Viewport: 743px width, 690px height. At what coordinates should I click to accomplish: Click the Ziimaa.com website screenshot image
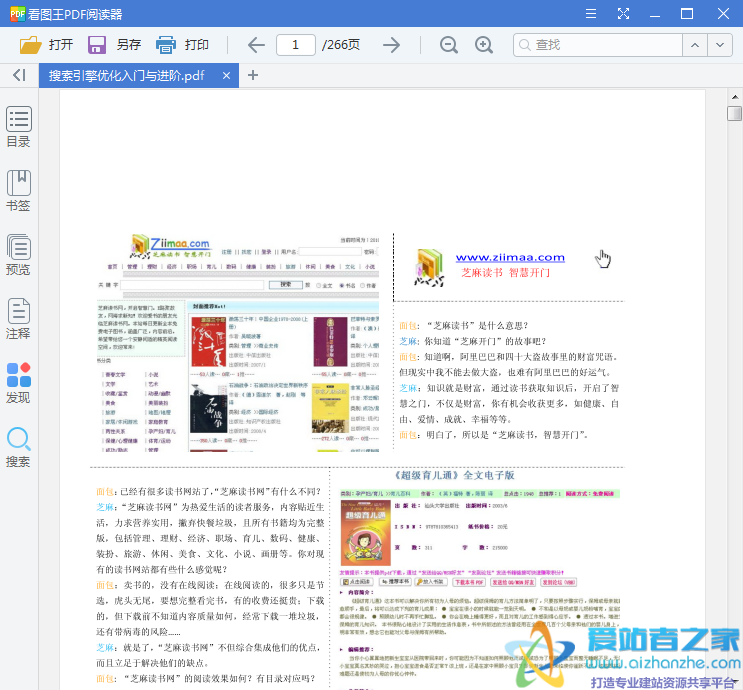point(238,343)
